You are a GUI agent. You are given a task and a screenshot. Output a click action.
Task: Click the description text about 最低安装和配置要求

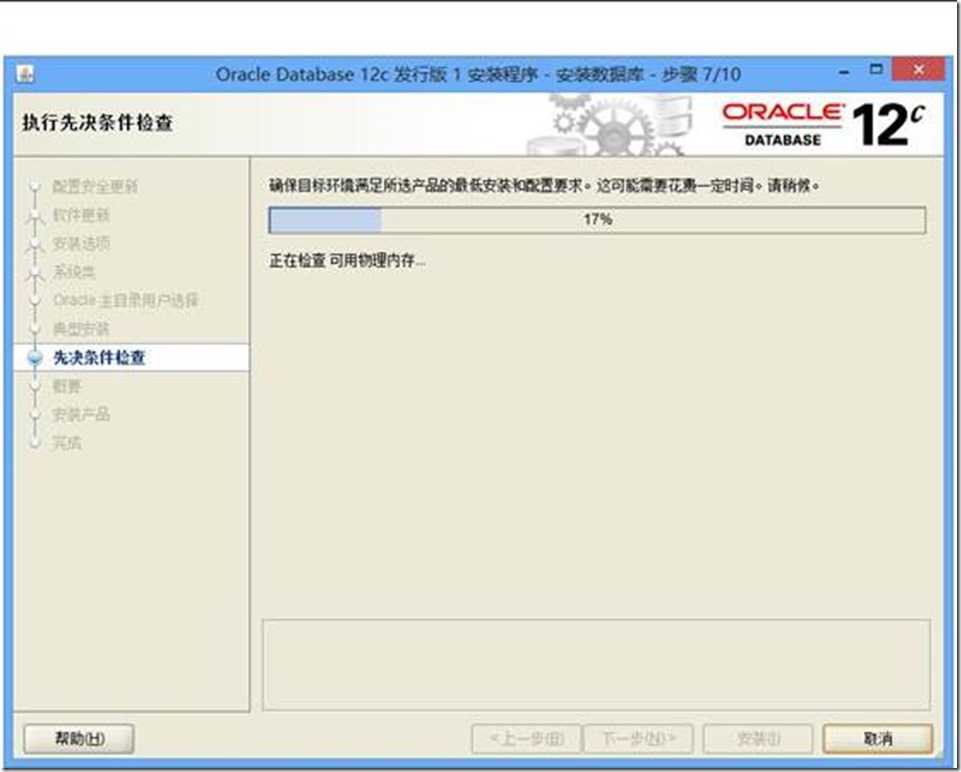tap(544, 185)
